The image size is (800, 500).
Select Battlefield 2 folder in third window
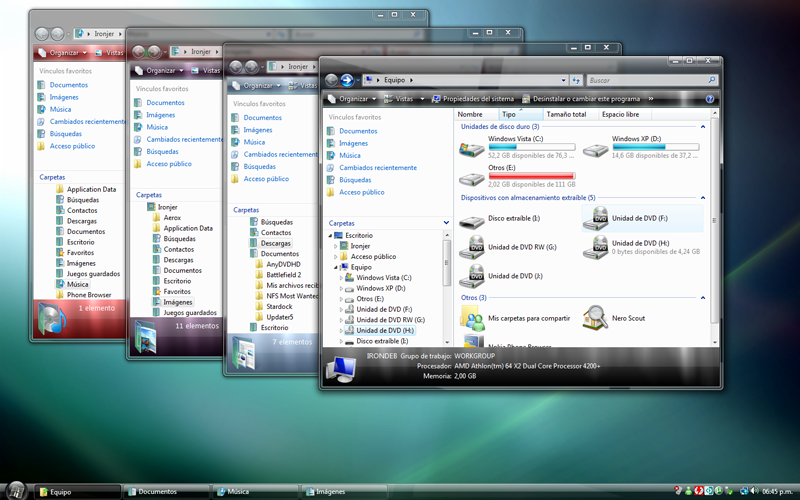tap(284, 275)
